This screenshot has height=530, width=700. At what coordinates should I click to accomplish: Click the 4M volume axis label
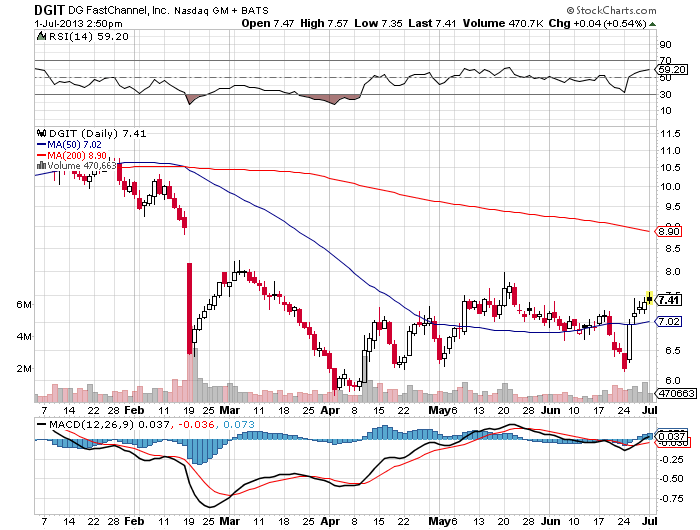tap(24, 336)
